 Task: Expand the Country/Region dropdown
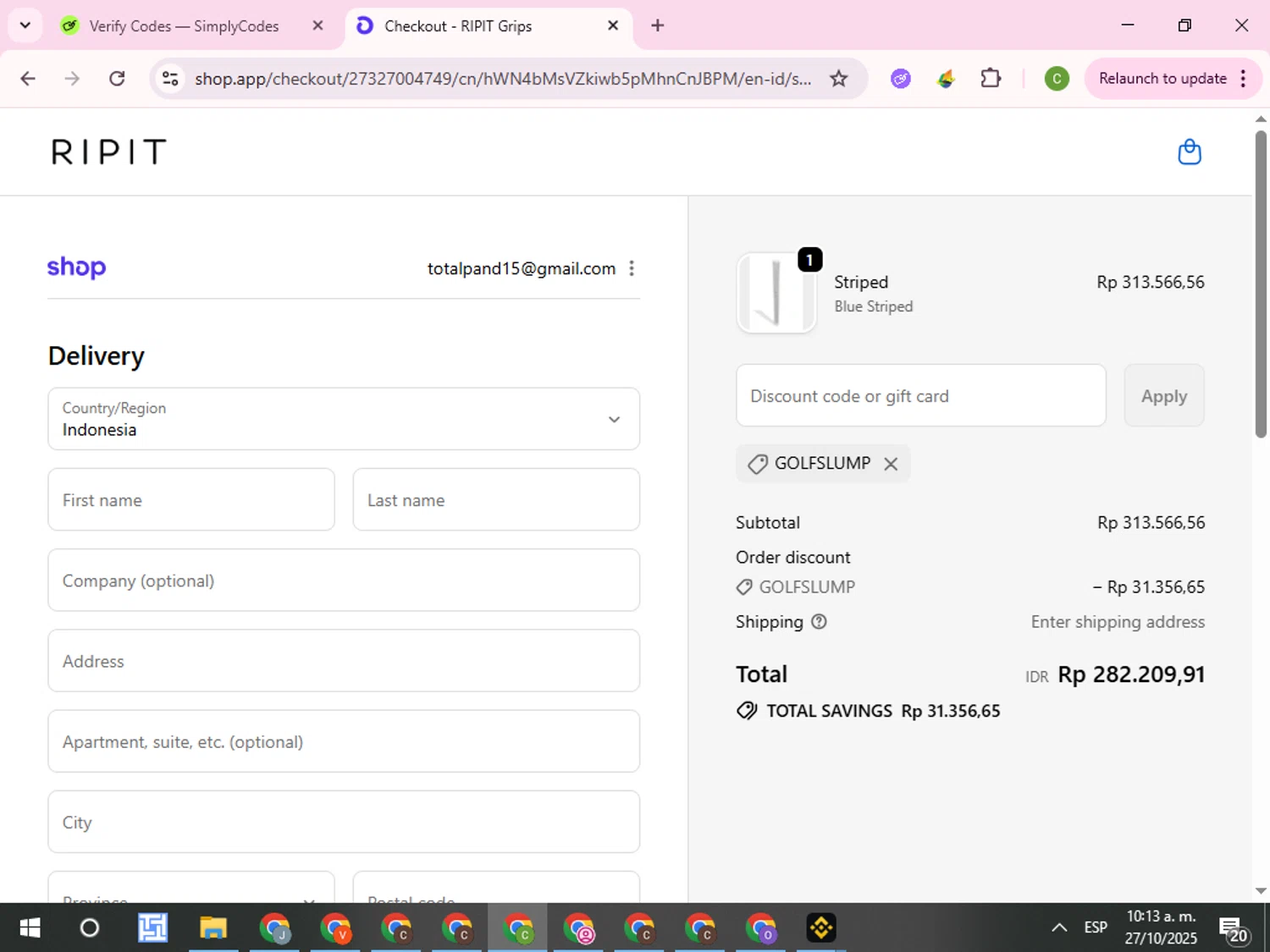tap(344, 419)
